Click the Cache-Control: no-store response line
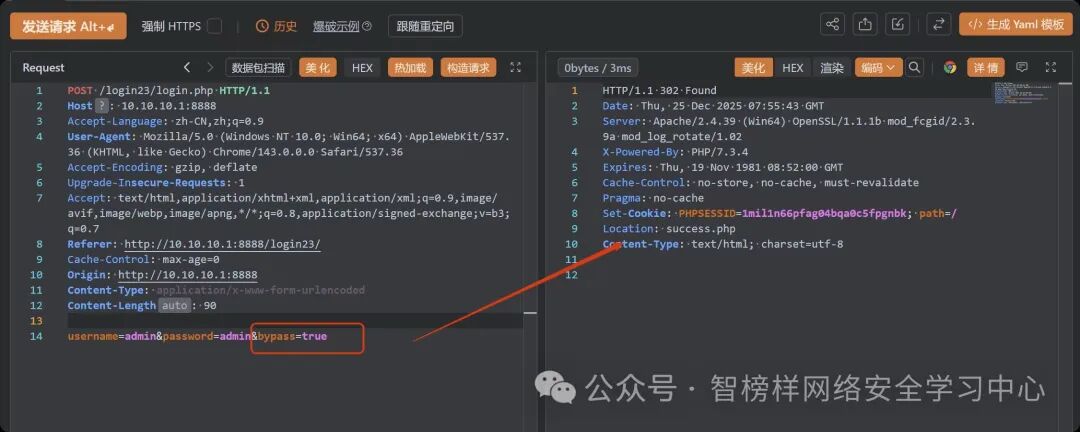This screenshot has width=1080, height=432. point(760,183)
